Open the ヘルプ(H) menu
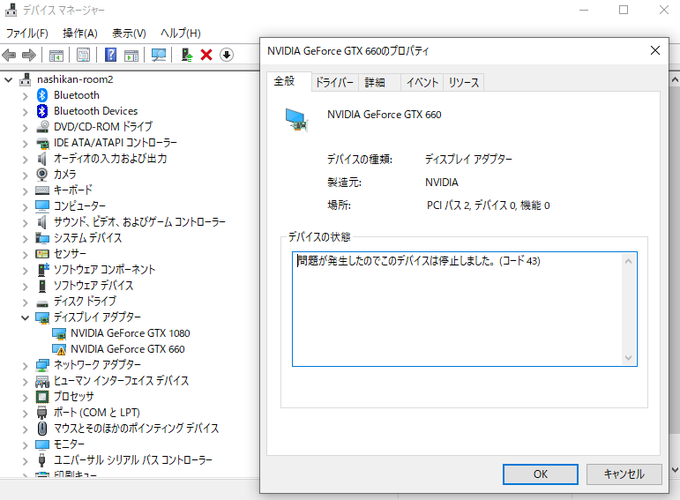Screen dimensions: 680x500 coord(180,33)
